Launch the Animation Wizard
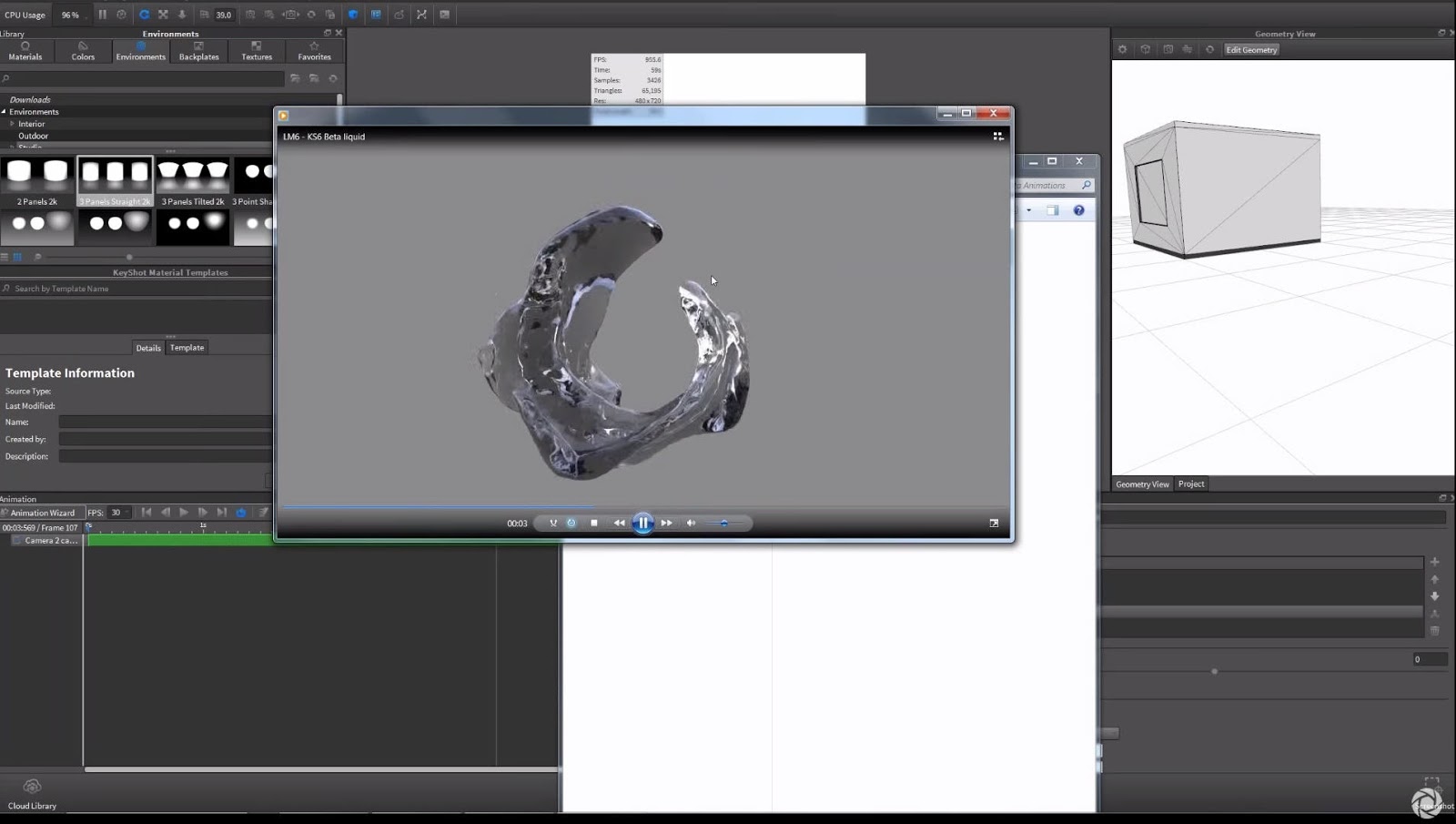This screenshot has height=824, width=1456. point(43,512)
